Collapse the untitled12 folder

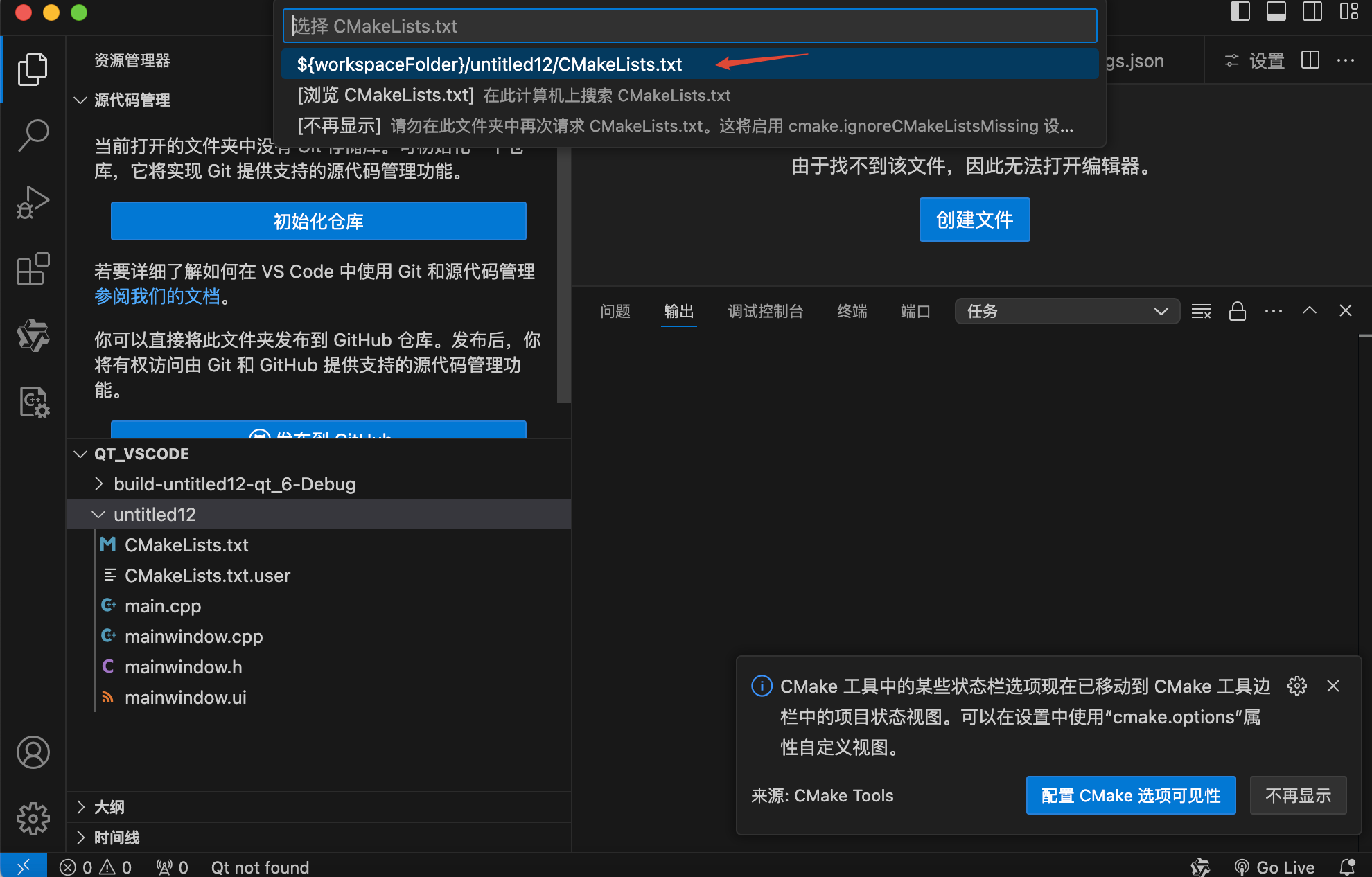coord(98,514)
